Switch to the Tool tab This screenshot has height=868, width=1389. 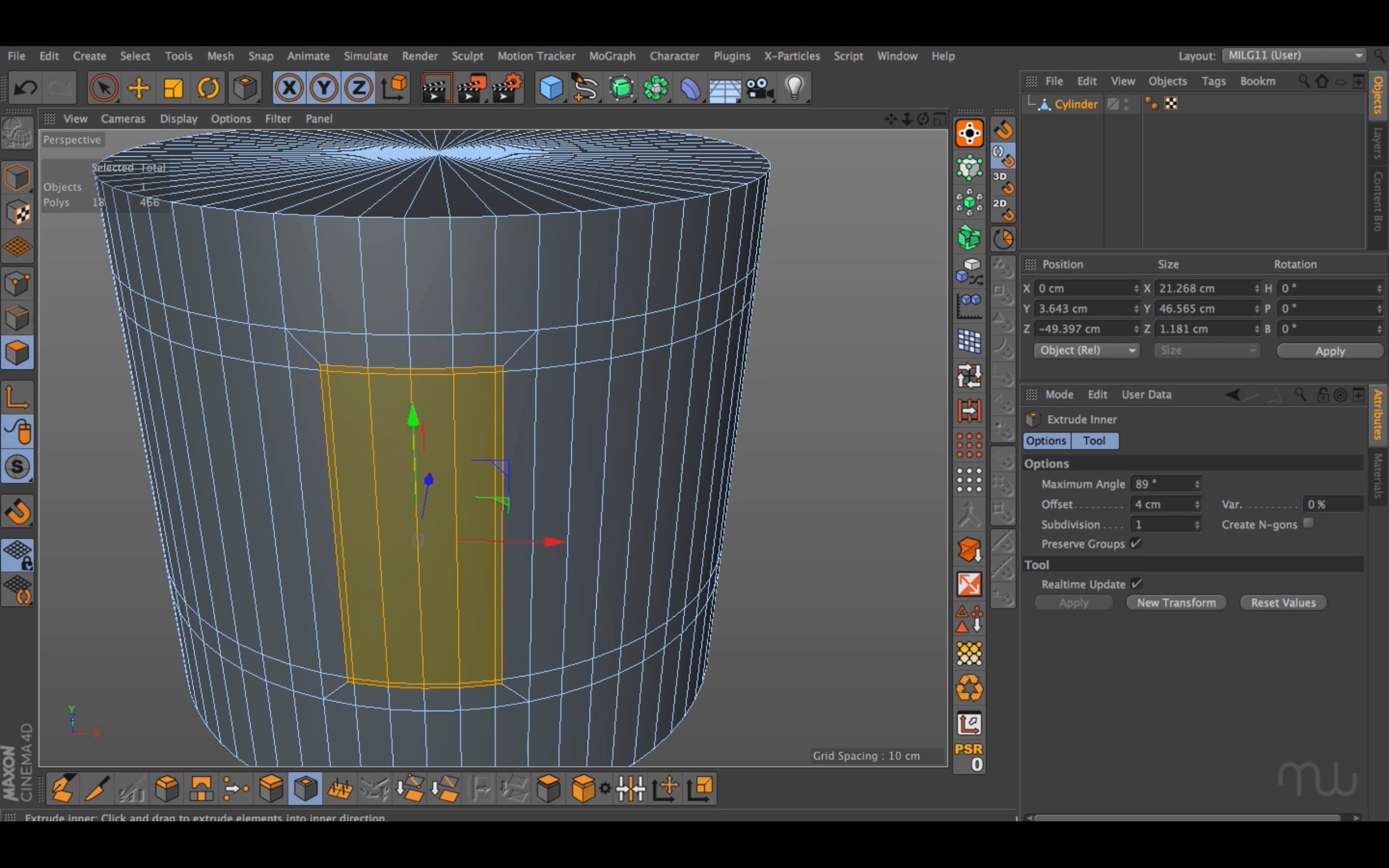pyautogui.click(x=1094, y=441)
